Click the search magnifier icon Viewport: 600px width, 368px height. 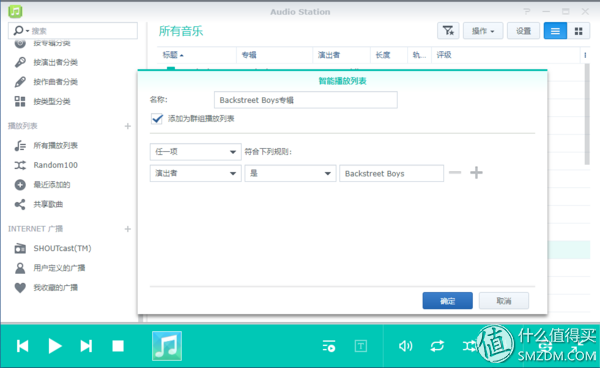pyautogui.click(x=18, y=30)
